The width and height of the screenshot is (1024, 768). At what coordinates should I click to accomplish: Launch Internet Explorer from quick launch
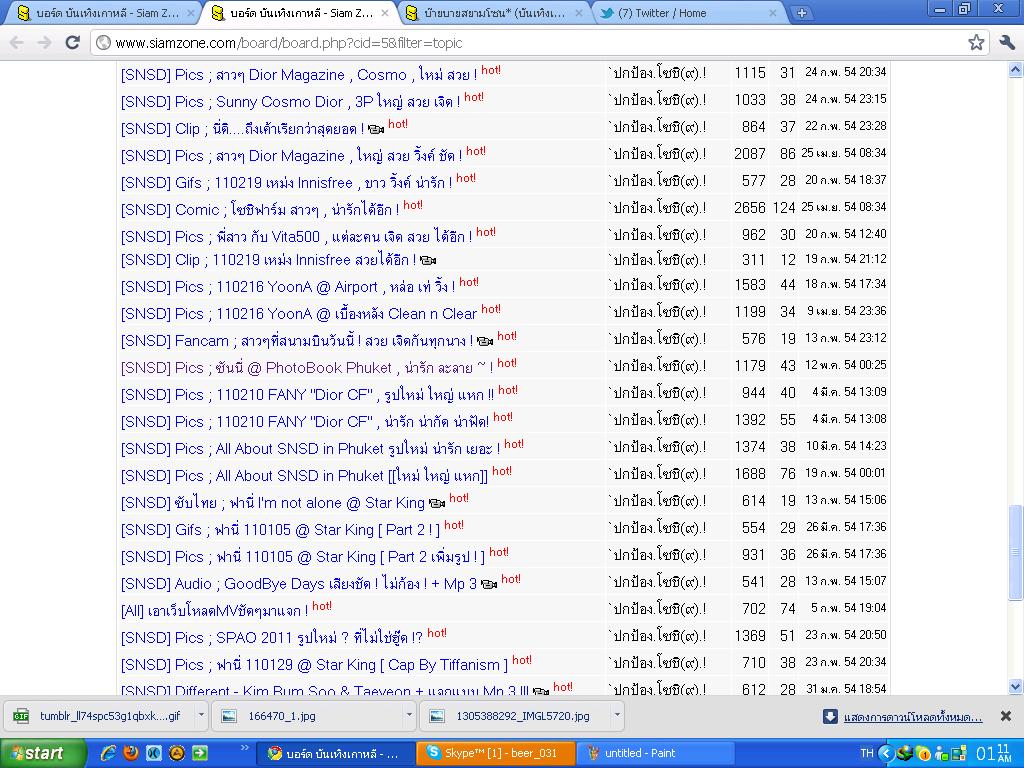[x=108, y=753]
